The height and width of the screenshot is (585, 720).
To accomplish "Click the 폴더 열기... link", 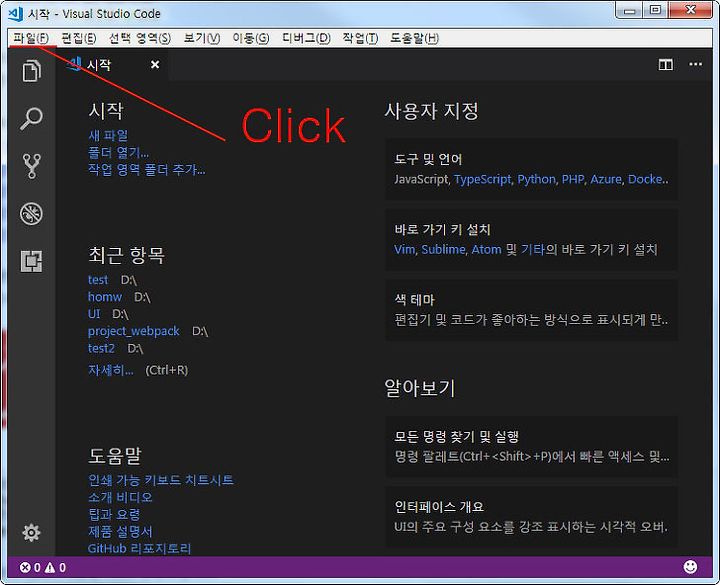I will 118,152.
